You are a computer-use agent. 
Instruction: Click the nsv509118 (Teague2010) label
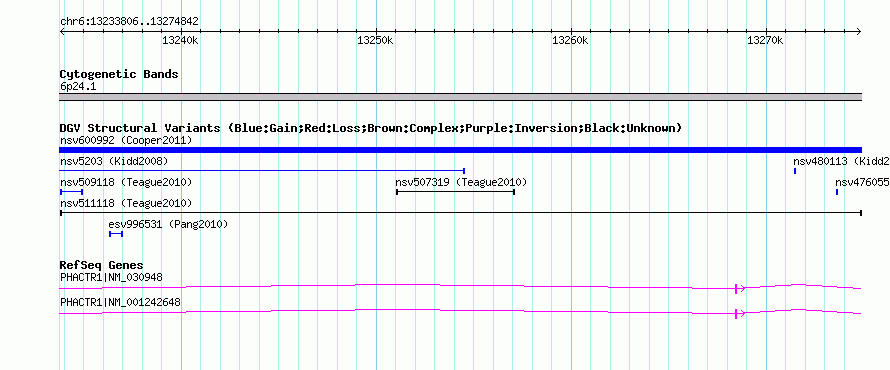126,183
